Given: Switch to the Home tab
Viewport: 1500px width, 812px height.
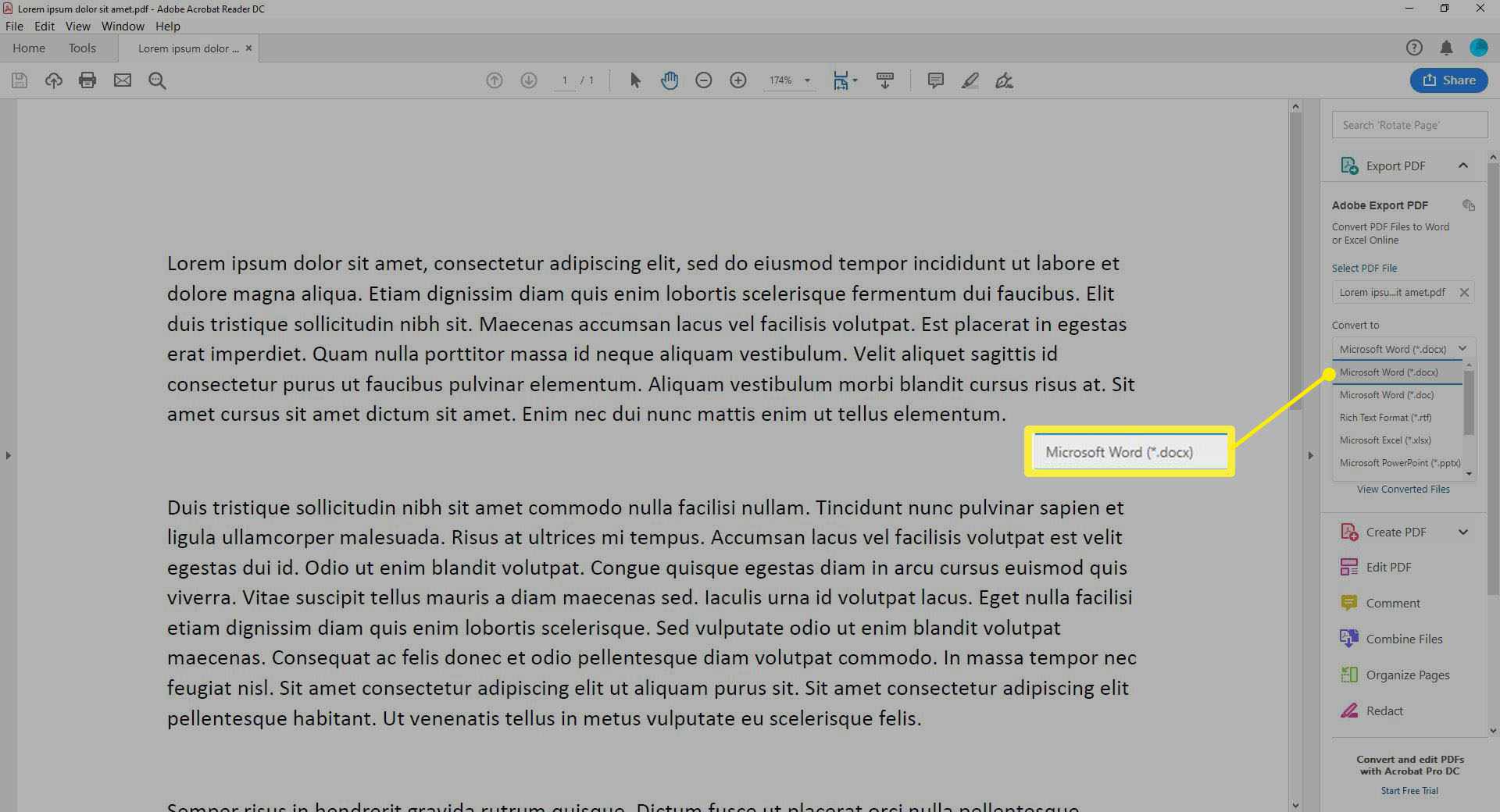Looking at the screenshot, I should pos(29,48).
